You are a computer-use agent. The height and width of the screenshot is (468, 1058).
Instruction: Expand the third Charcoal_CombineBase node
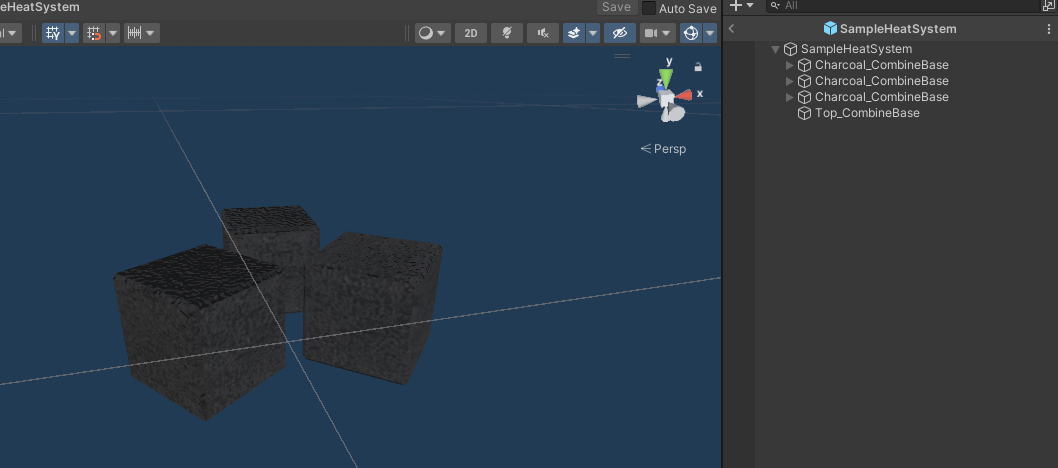point(790,98)
